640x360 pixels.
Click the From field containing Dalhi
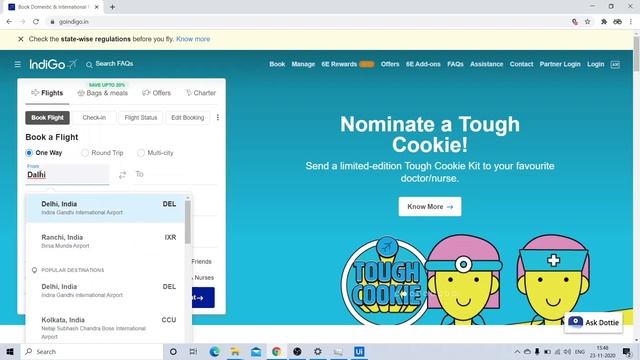coord(67,174)
